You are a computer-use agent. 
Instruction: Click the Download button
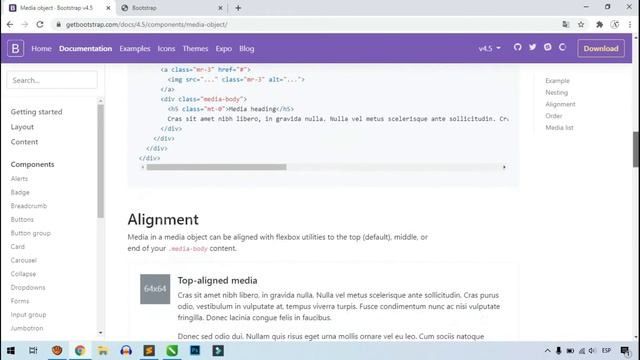coord(601,48)
